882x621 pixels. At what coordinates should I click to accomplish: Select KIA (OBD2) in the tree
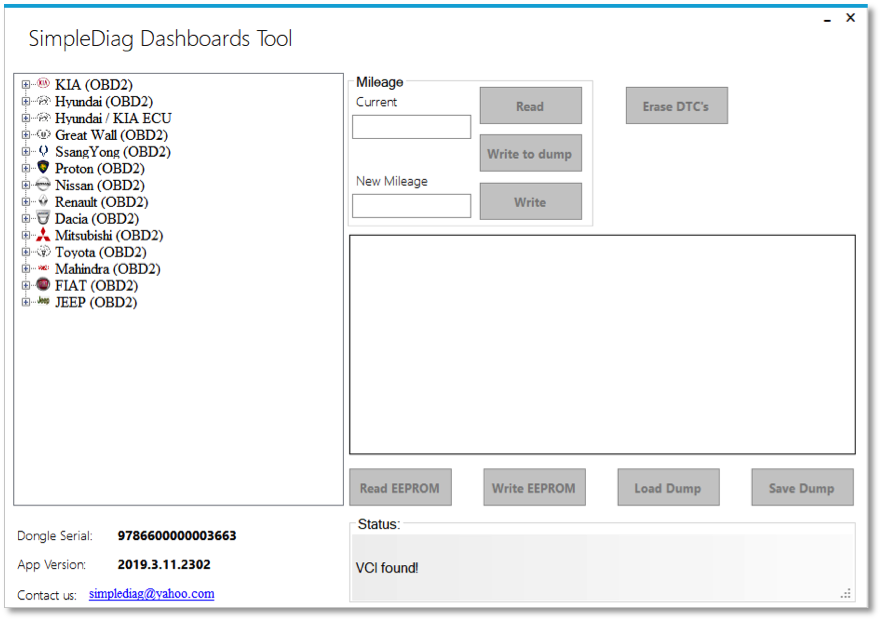[x=94, y=84]
